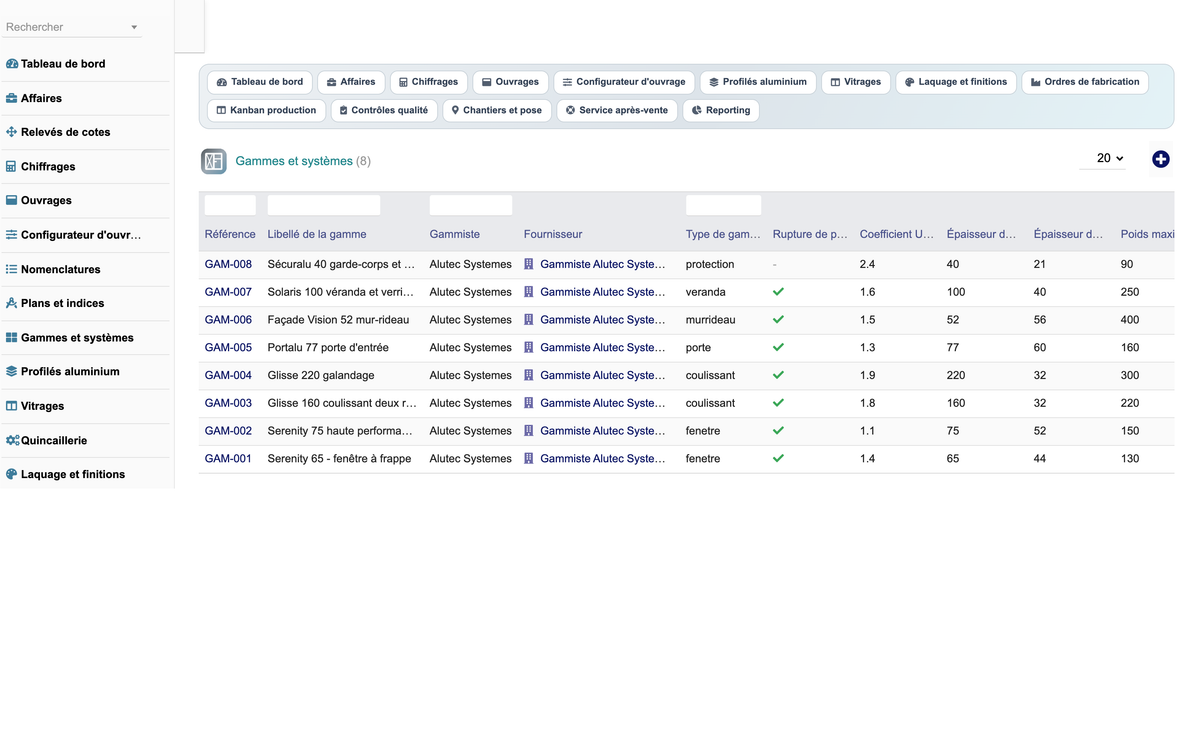Image resolution: width=1200 pixels, height=743 pixels.
Task: Click the Libellé de la gamme filter field
Action: [324, 205]
